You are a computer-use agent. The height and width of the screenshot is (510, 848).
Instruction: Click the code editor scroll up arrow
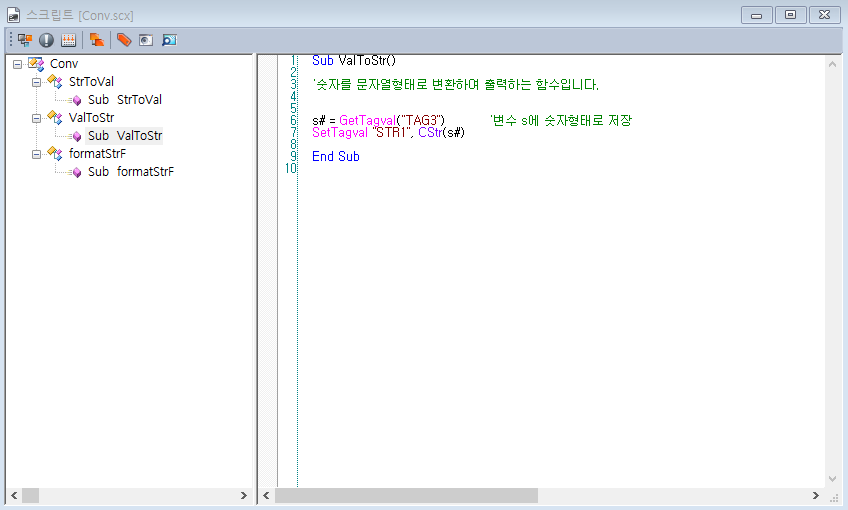tap(832, 64)
